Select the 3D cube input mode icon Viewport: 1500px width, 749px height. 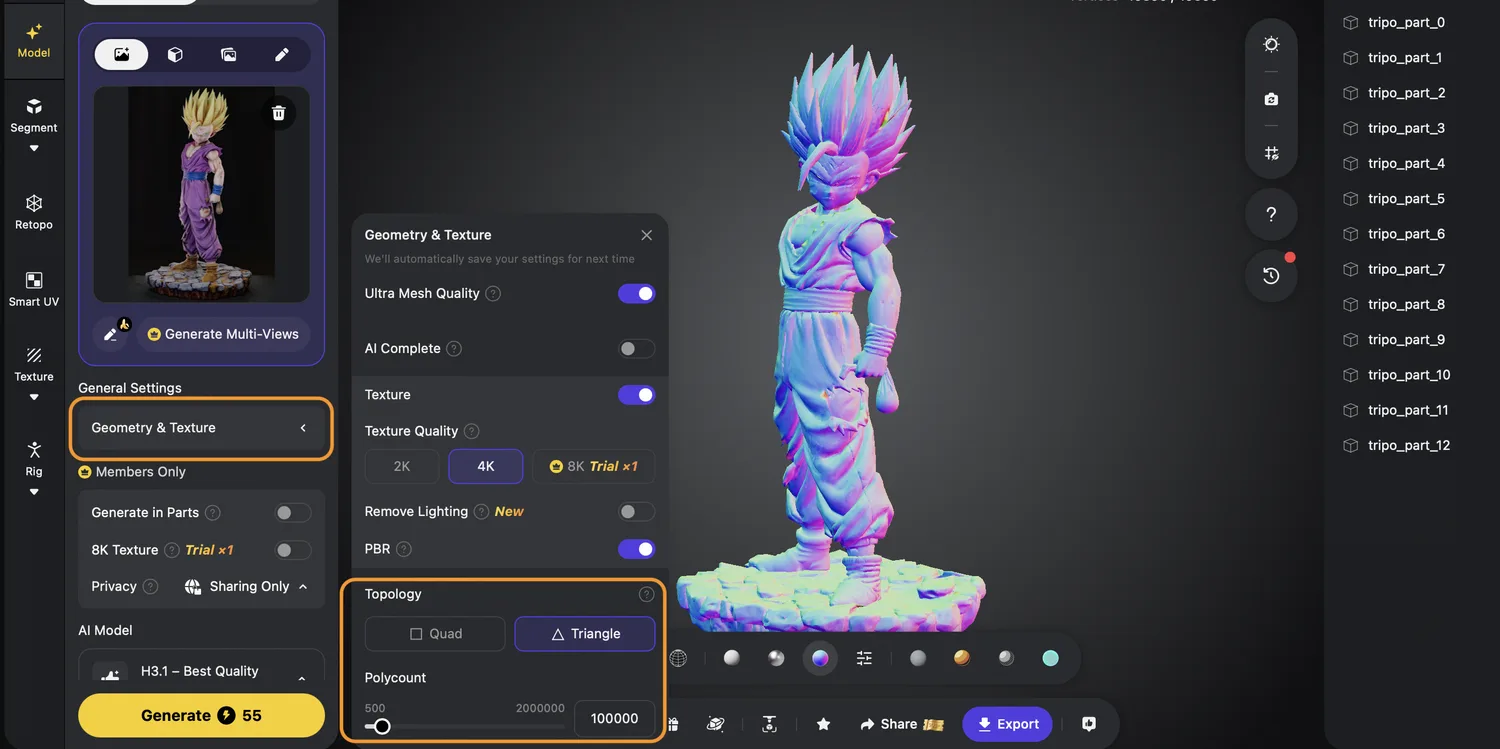(175, 55)
